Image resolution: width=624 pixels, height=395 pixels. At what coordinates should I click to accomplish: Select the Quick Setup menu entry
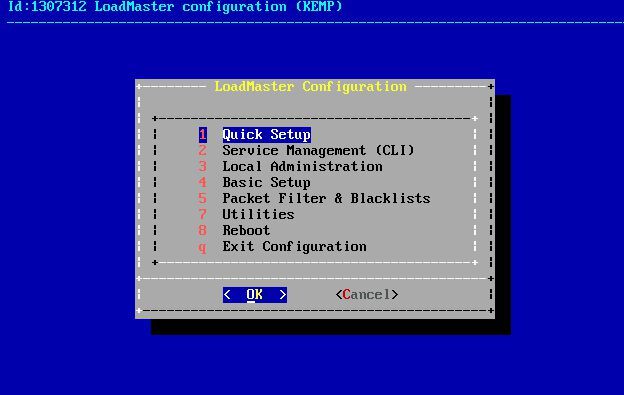[x=267, y=134]
